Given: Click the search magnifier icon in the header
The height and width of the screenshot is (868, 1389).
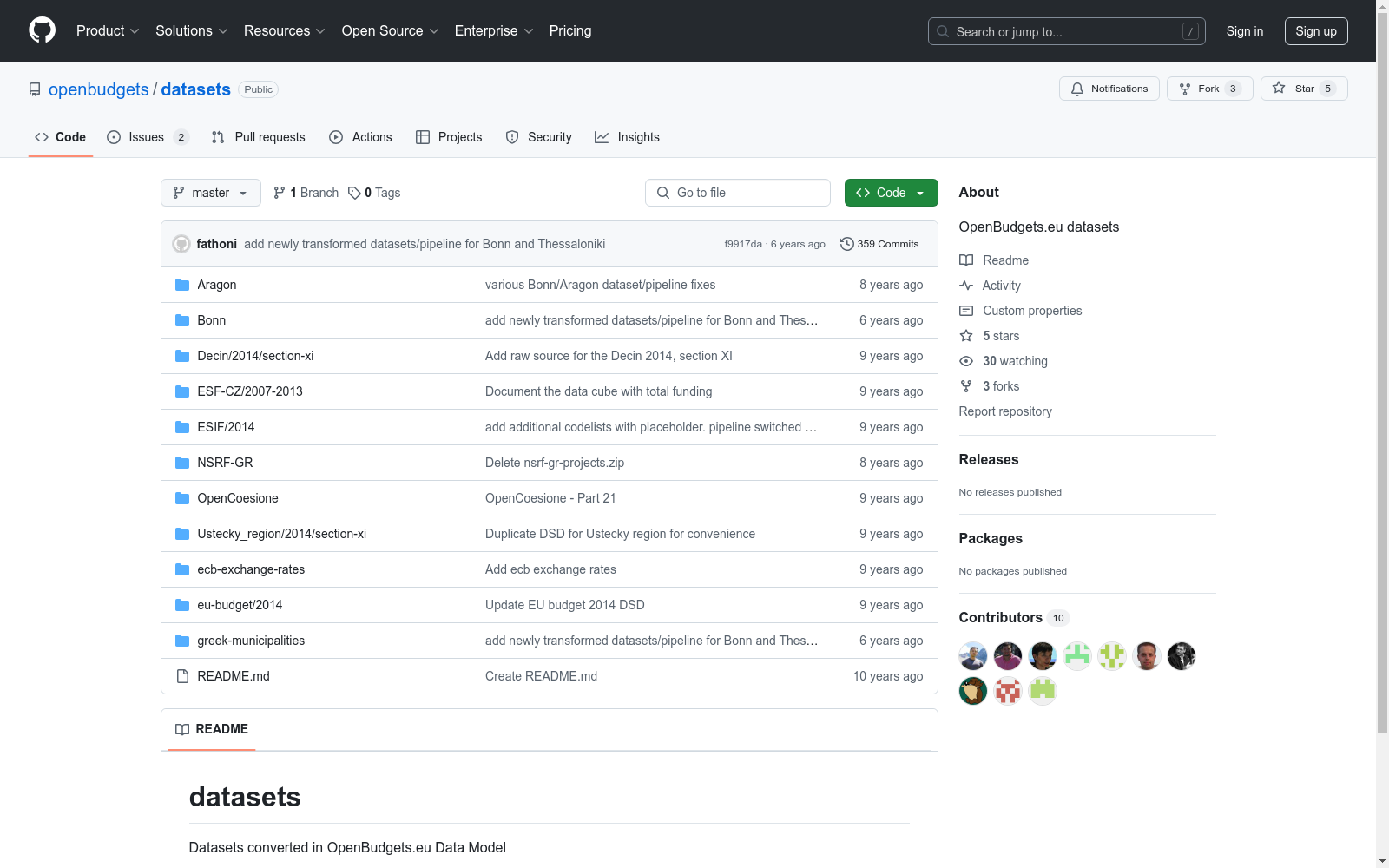Looking at the screenshot, I should click(x=943, y=31).
